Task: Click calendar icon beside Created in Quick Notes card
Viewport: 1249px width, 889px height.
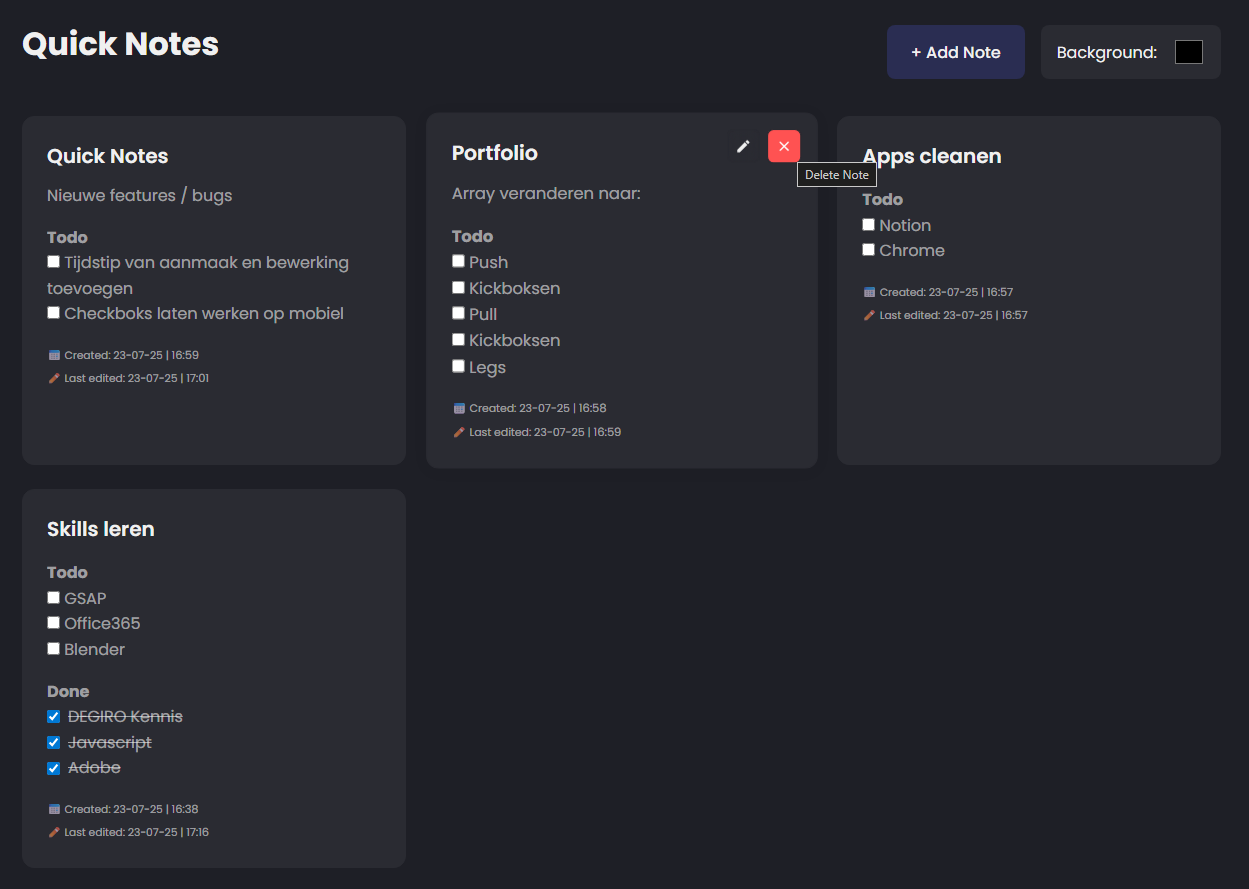Action: [54, 355]
